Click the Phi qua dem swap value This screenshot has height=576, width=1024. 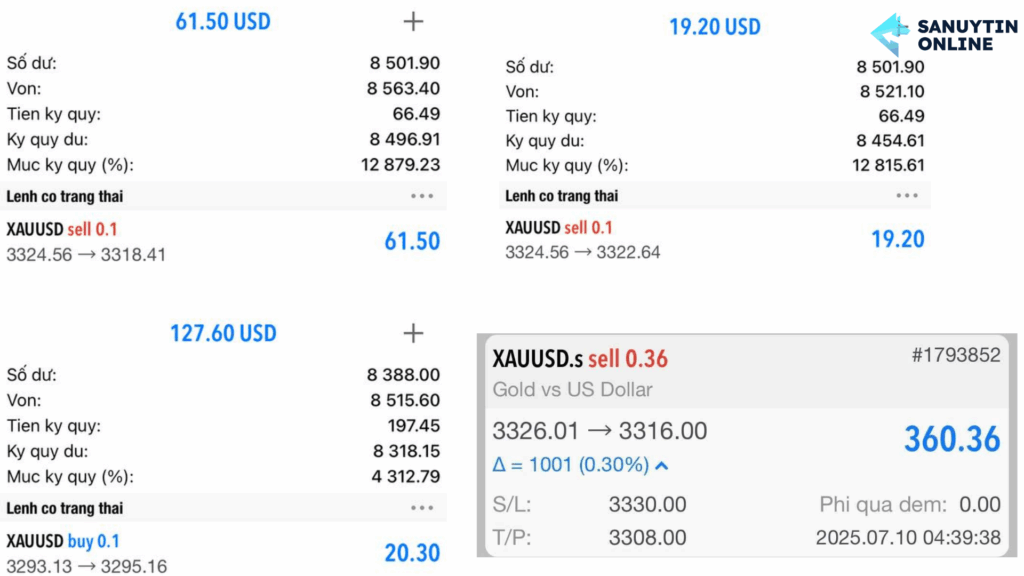[x=980, y=505]
